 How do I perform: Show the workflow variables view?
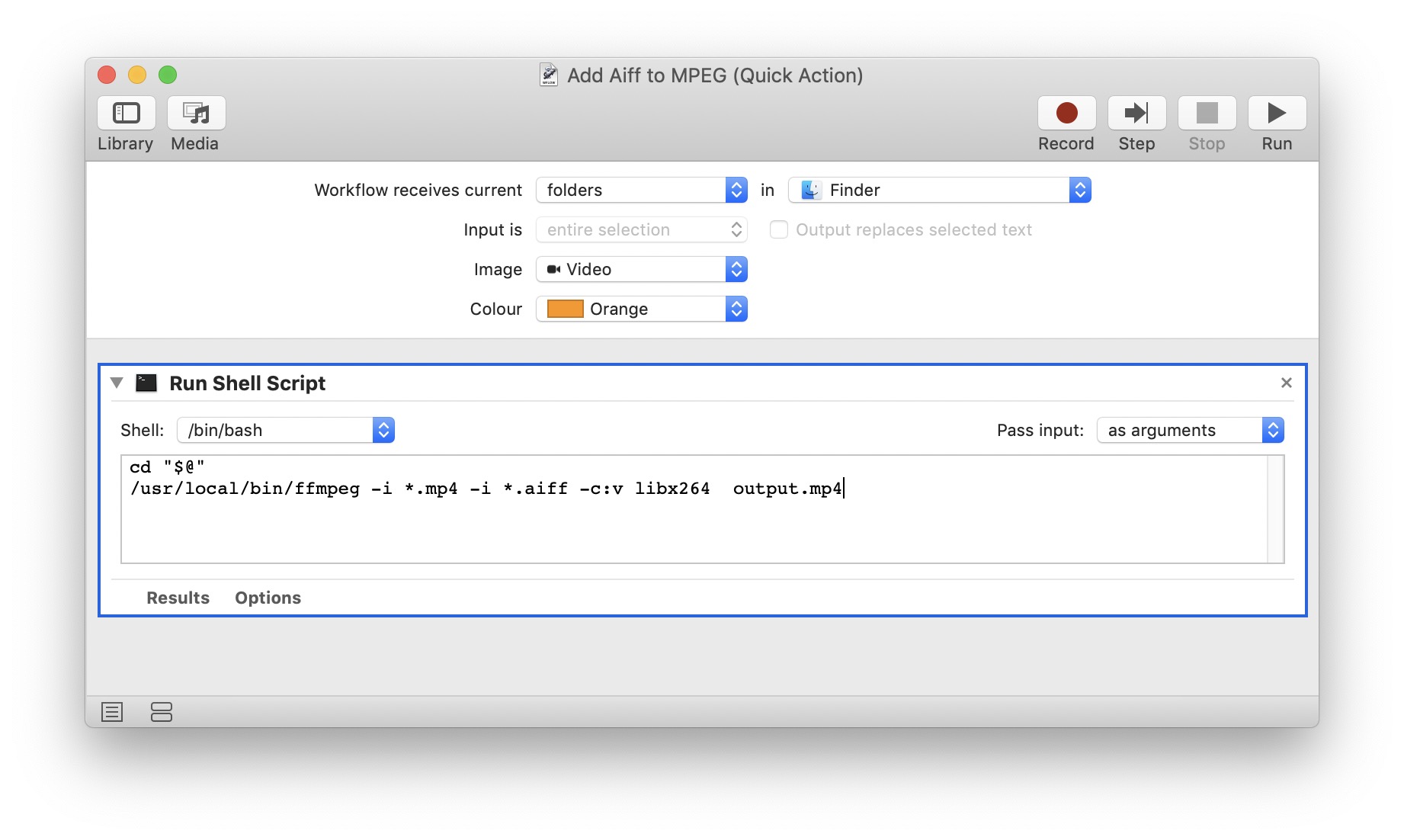[162, 712]
